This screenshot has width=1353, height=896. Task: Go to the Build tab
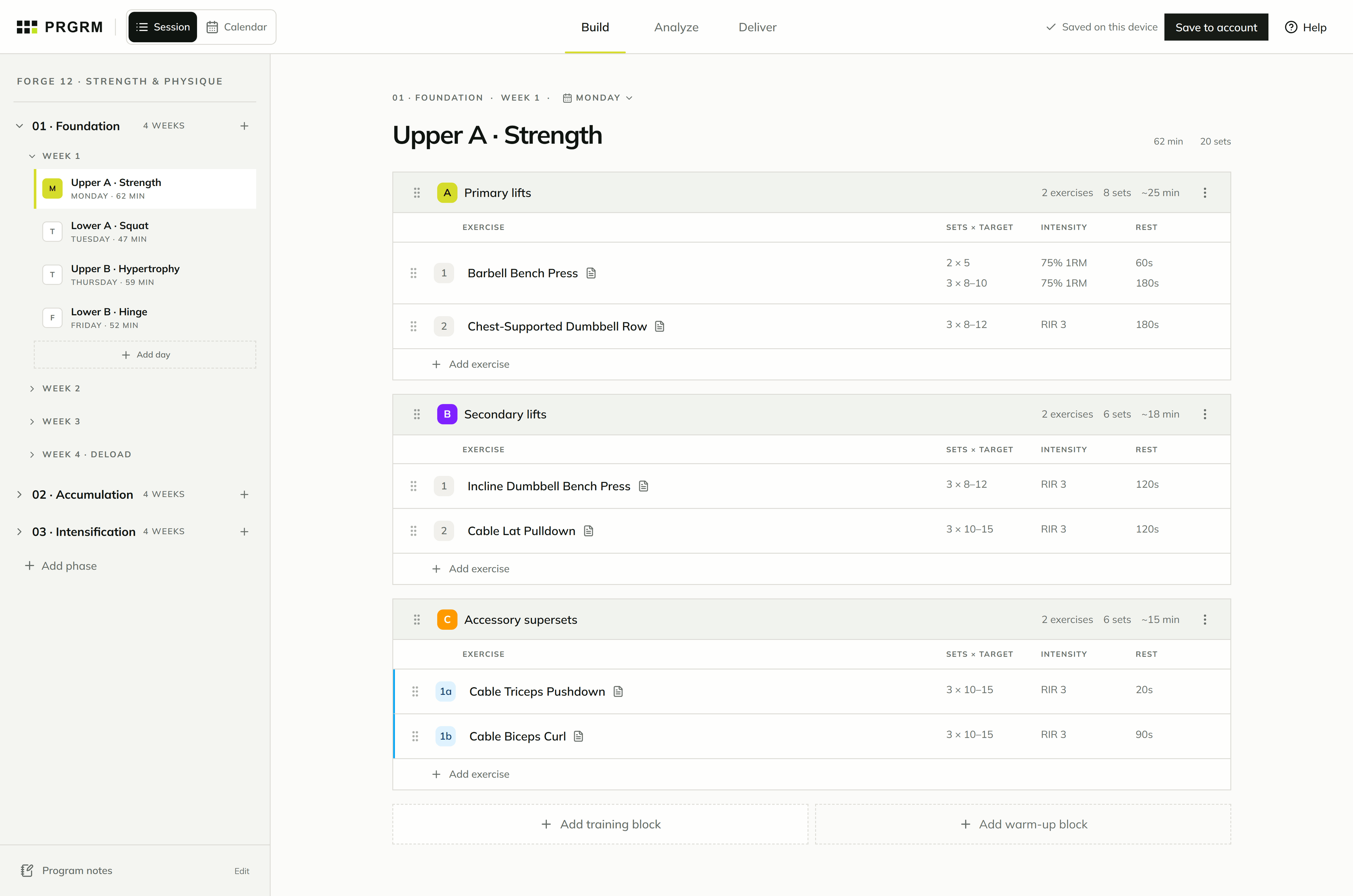pos(595,27)
